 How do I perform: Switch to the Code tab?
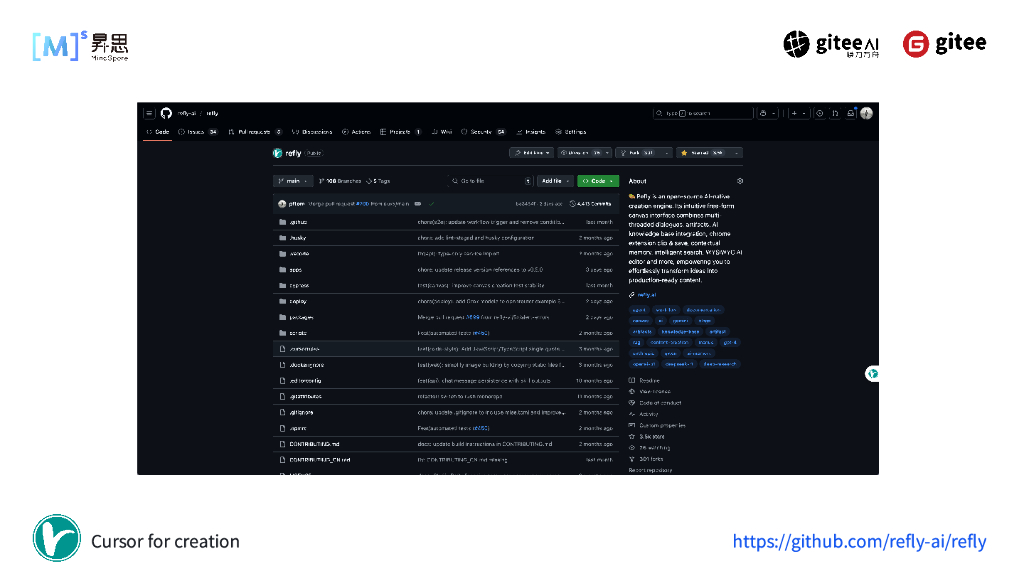coord(158,132)
